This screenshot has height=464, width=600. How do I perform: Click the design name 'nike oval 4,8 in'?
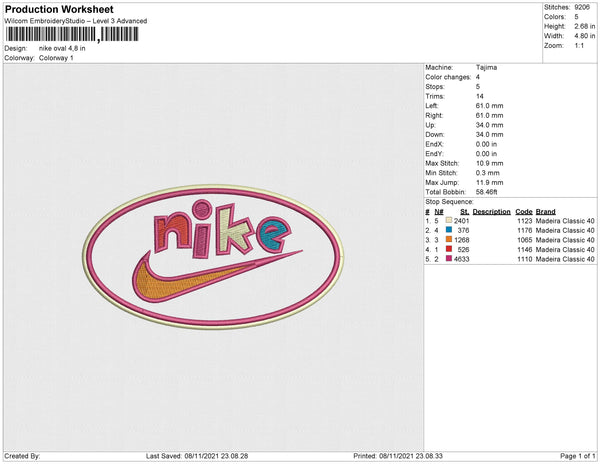click(x=62, y=49)
